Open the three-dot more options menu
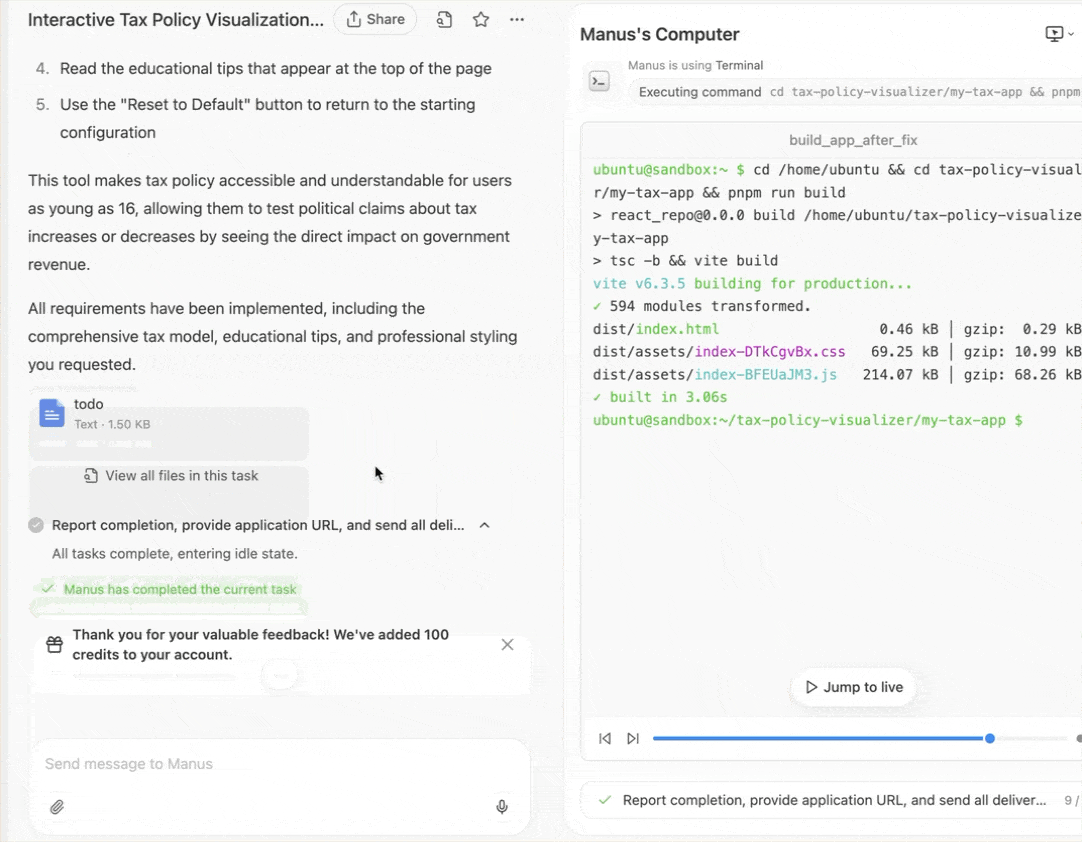The height and width of the screenshot is (842, 1082). tap(517, 20)
